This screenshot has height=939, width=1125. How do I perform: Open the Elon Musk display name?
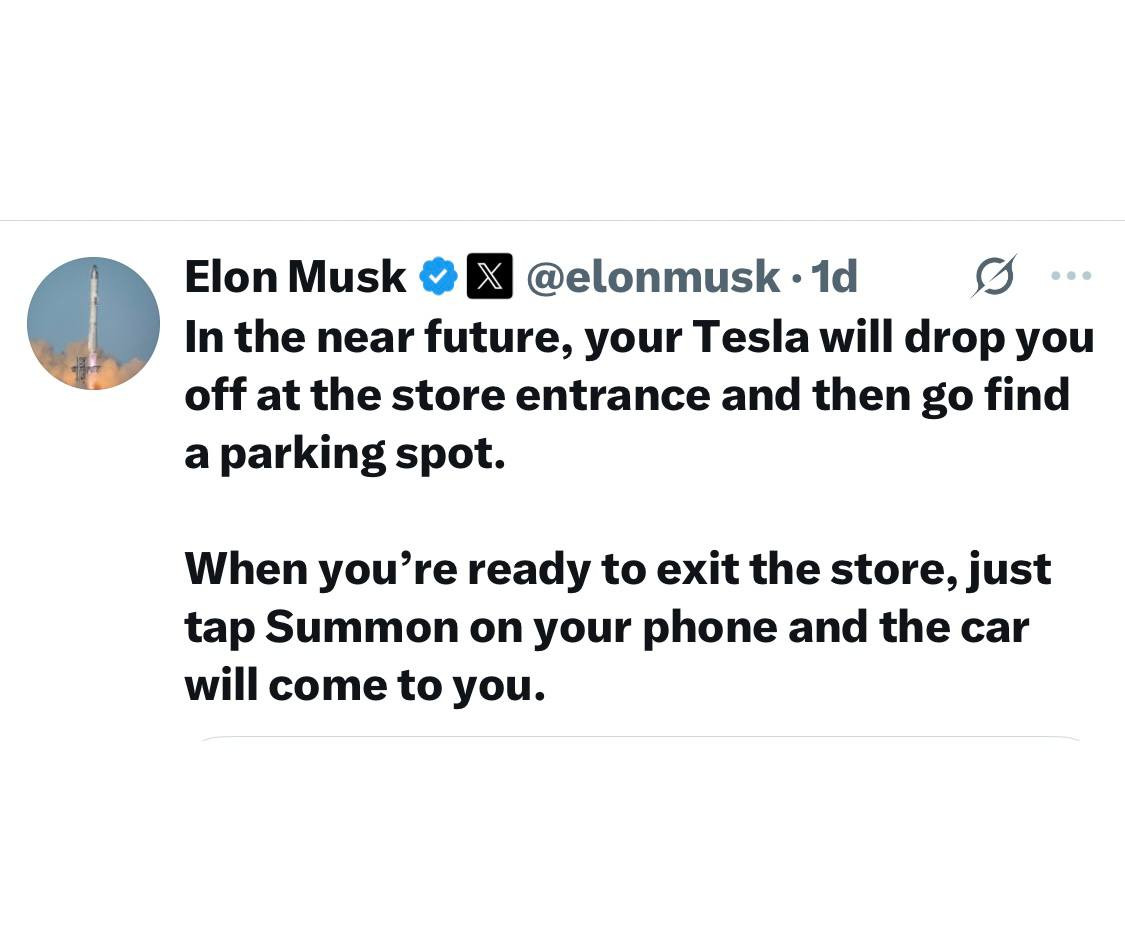pyautogui.click(x=295, y=277)
